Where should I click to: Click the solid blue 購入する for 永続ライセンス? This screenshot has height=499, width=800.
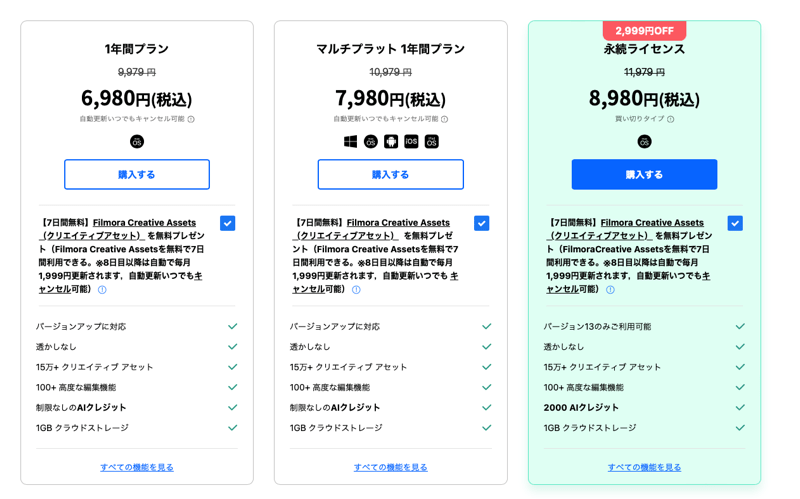(644, 174)
